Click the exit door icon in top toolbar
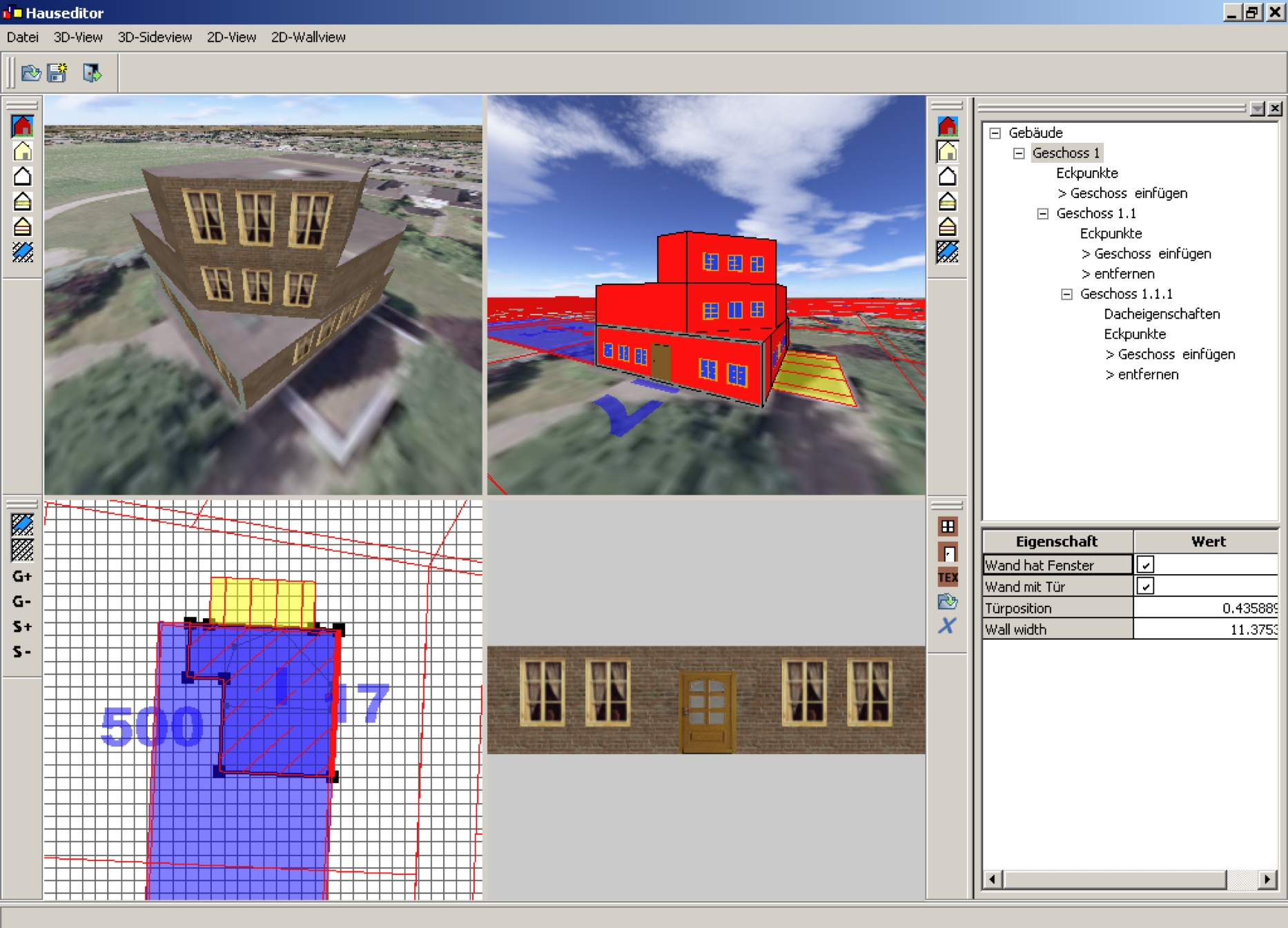The width and height of the screenshot is (1288, 928). pos(91,72)
